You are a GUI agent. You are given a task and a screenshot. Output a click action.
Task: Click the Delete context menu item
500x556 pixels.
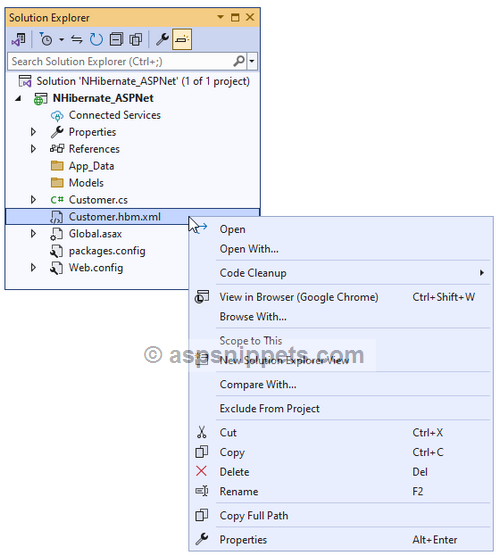234,472
